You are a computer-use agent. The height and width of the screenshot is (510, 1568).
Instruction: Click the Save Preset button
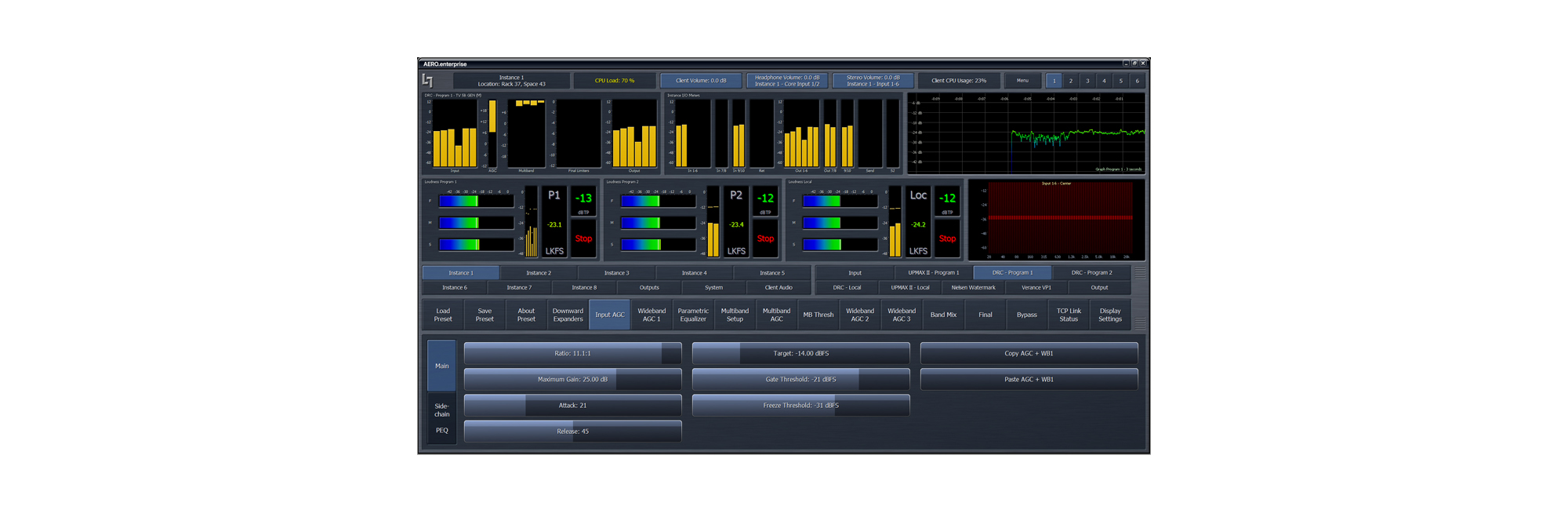[485, 315]
